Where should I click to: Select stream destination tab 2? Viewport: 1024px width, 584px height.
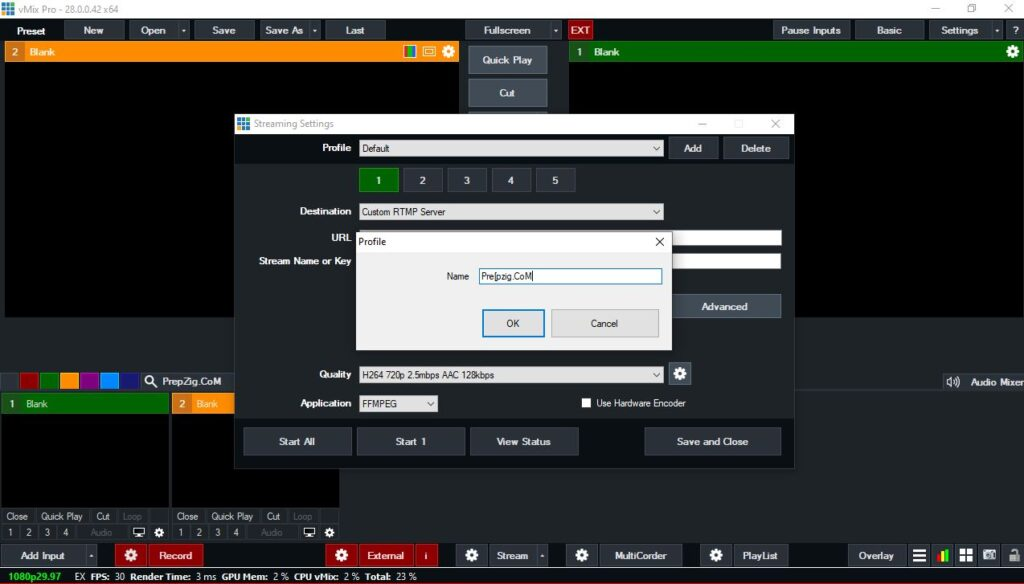coord(423,180)
